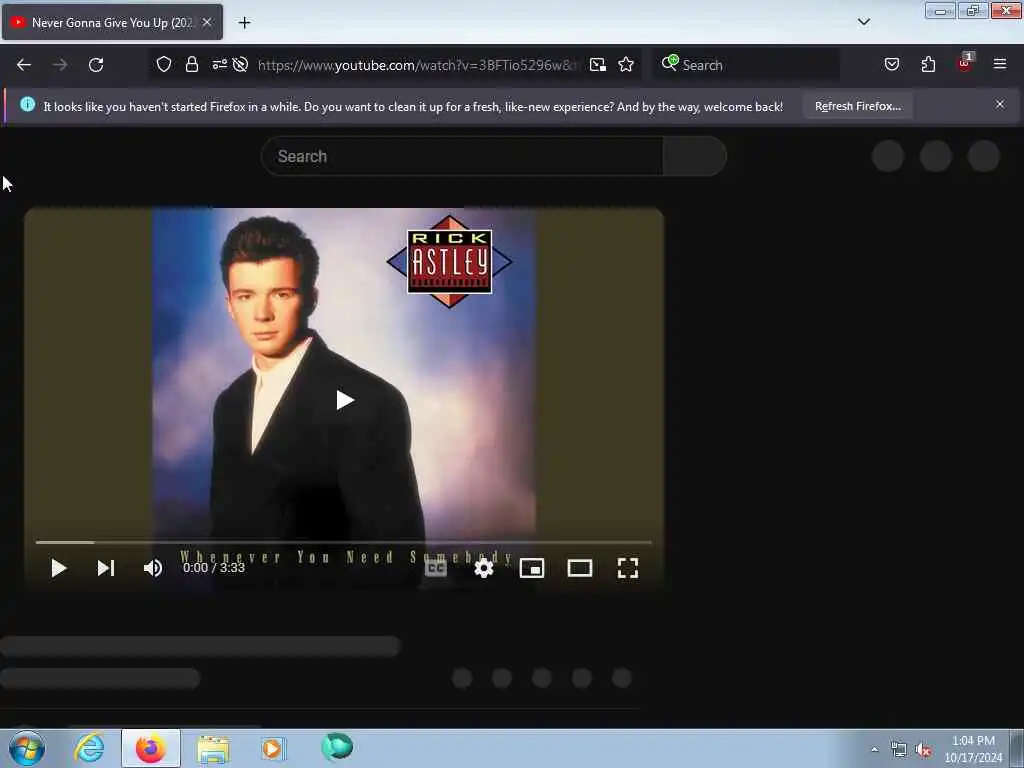This screenshot has height=768, width=1024.
Task: Skip to next video
Action: click(106, 568)
